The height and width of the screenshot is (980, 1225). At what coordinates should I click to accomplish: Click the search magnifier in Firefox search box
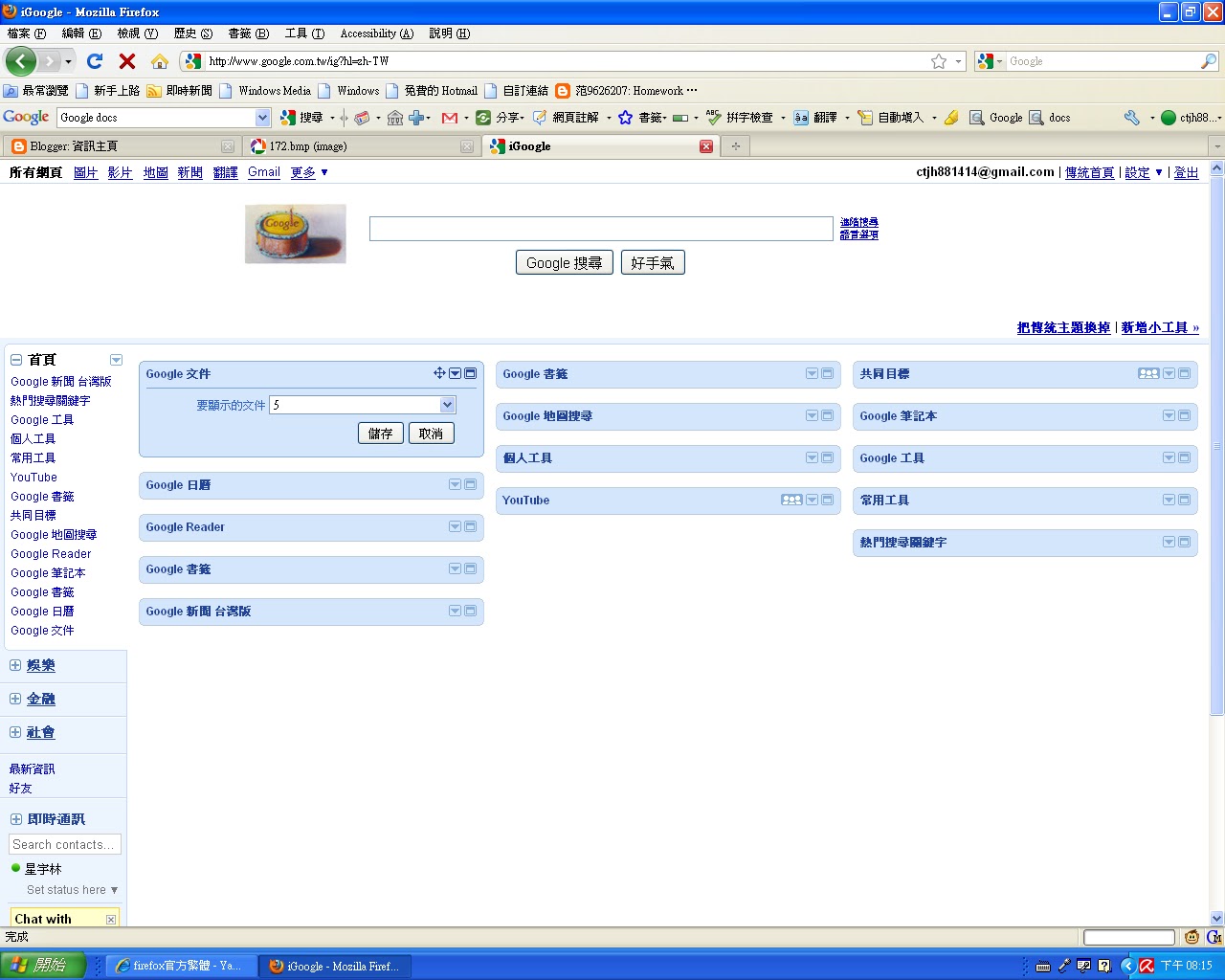[x=1209, y=61]
